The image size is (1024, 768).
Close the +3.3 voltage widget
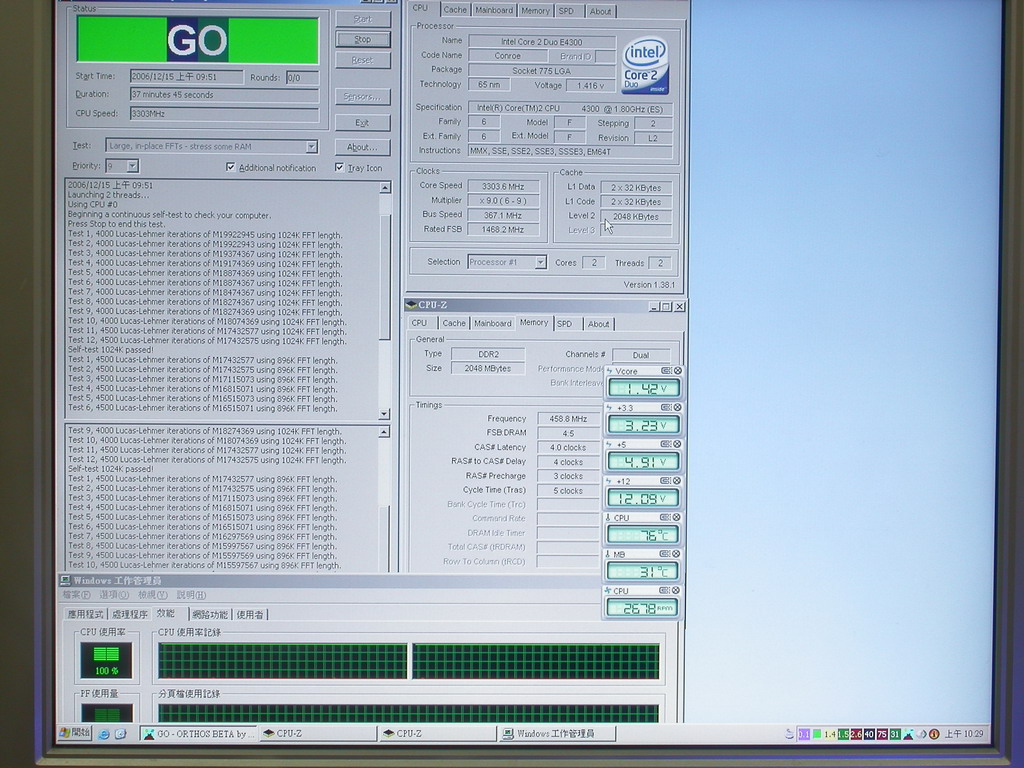pyautogui.click(x=678, y=408)
